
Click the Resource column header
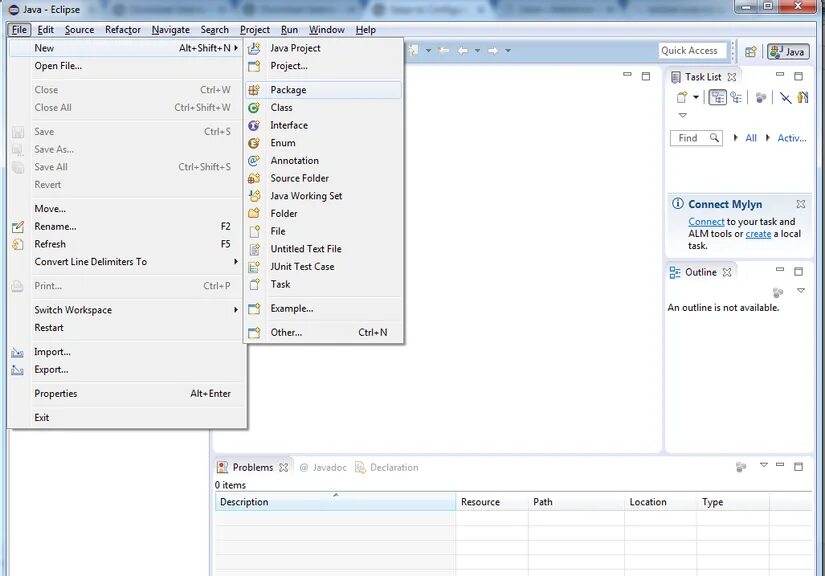coord(491,502)
